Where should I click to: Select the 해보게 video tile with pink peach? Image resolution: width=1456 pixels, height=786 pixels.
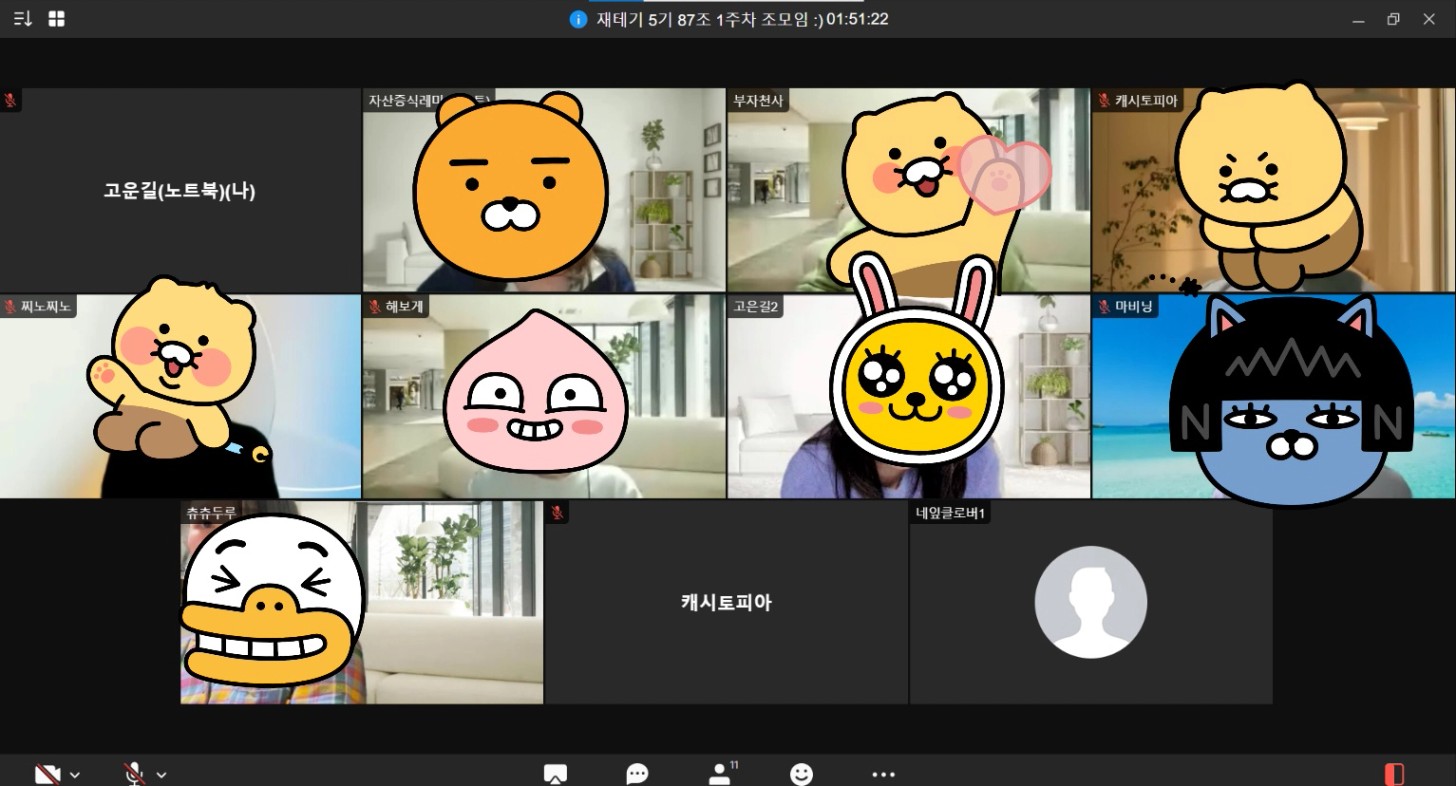click(x=544, y=396)
